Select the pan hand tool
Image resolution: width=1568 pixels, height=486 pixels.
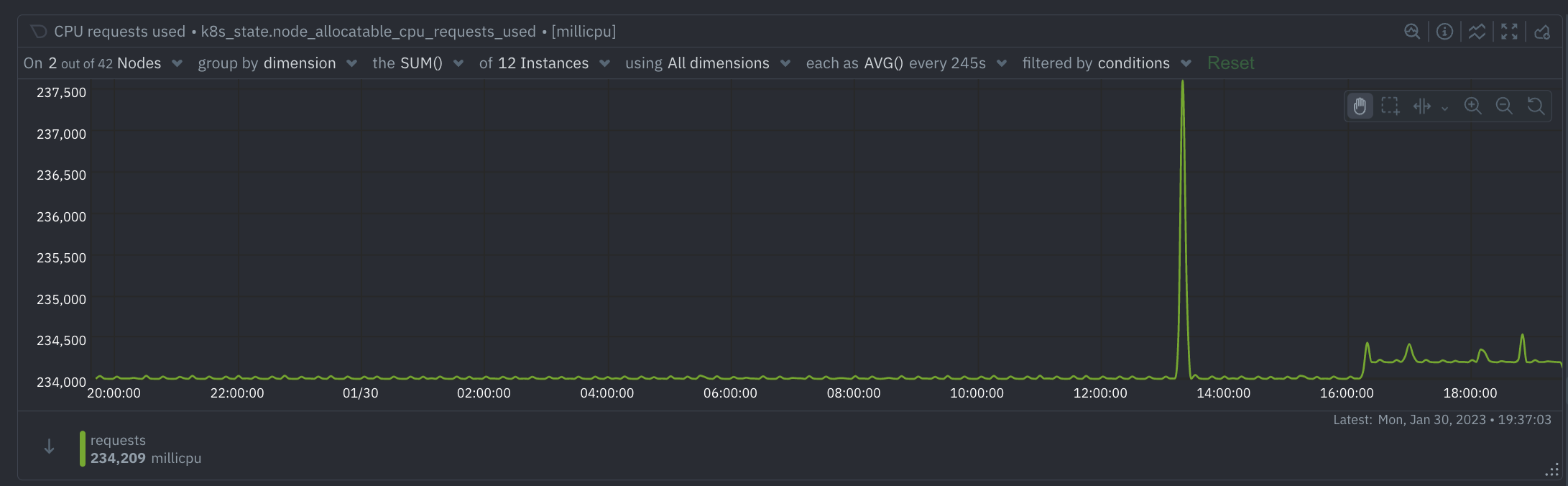[x=1360, y=106]
